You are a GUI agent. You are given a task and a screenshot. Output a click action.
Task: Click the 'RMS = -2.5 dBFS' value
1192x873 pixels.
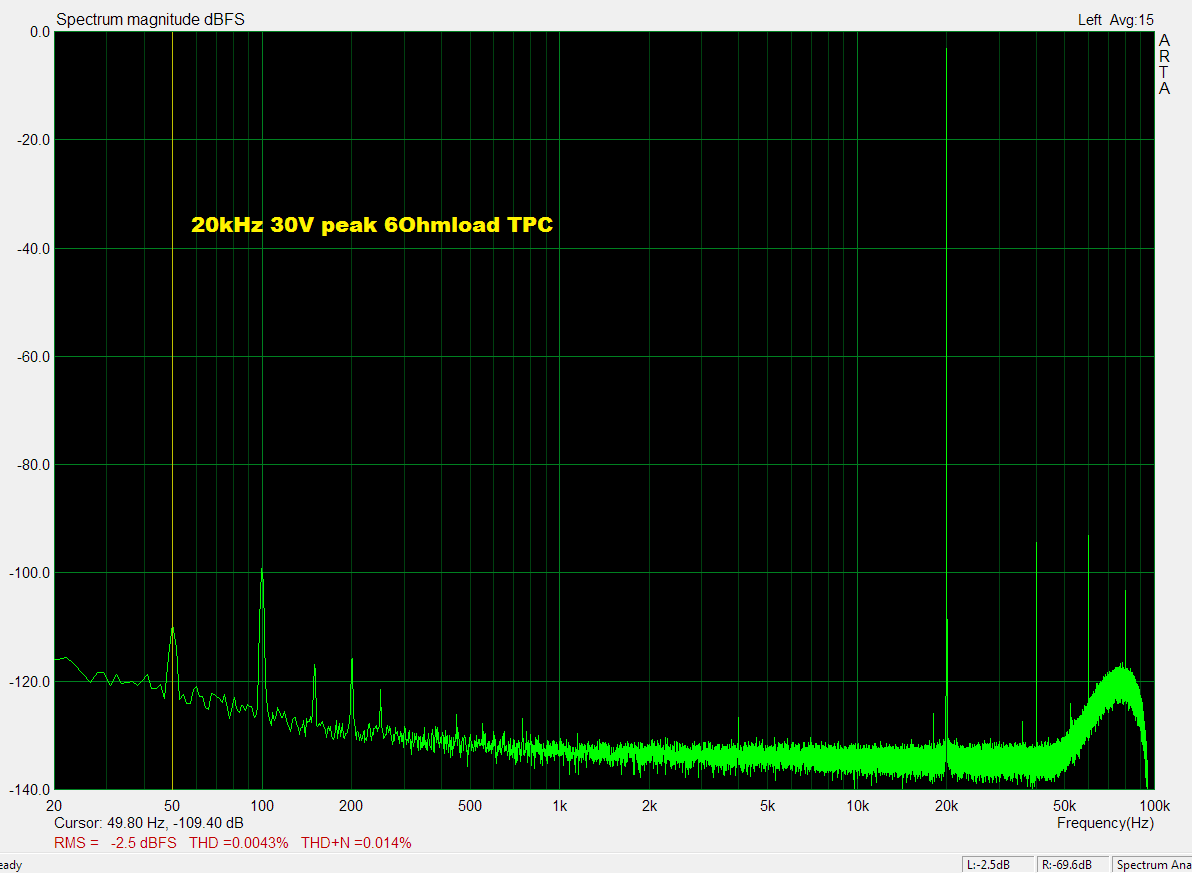[116, 843]
